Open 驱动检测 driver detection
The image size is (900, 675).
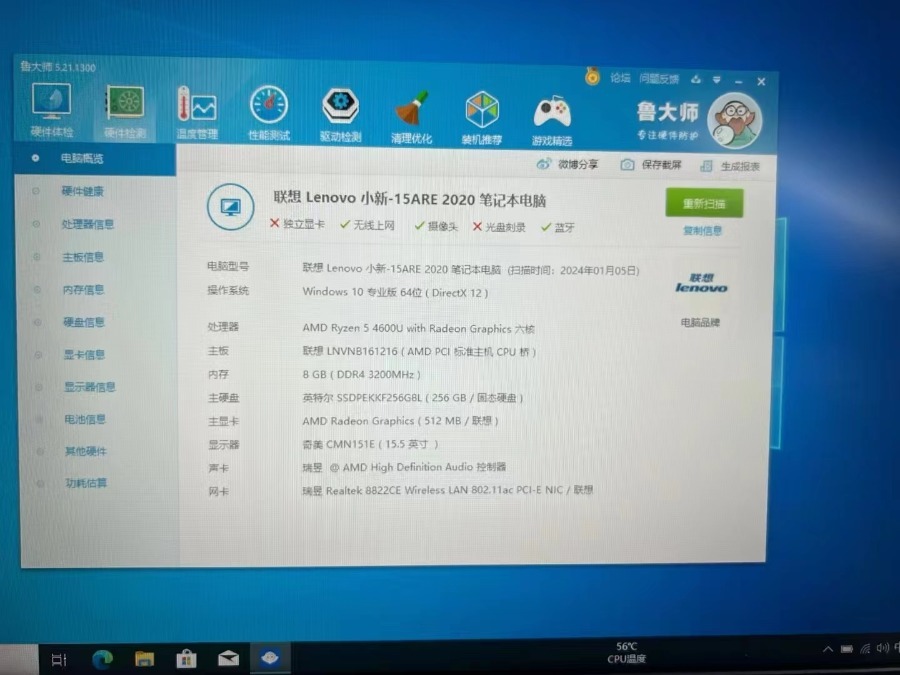[340, 109]
